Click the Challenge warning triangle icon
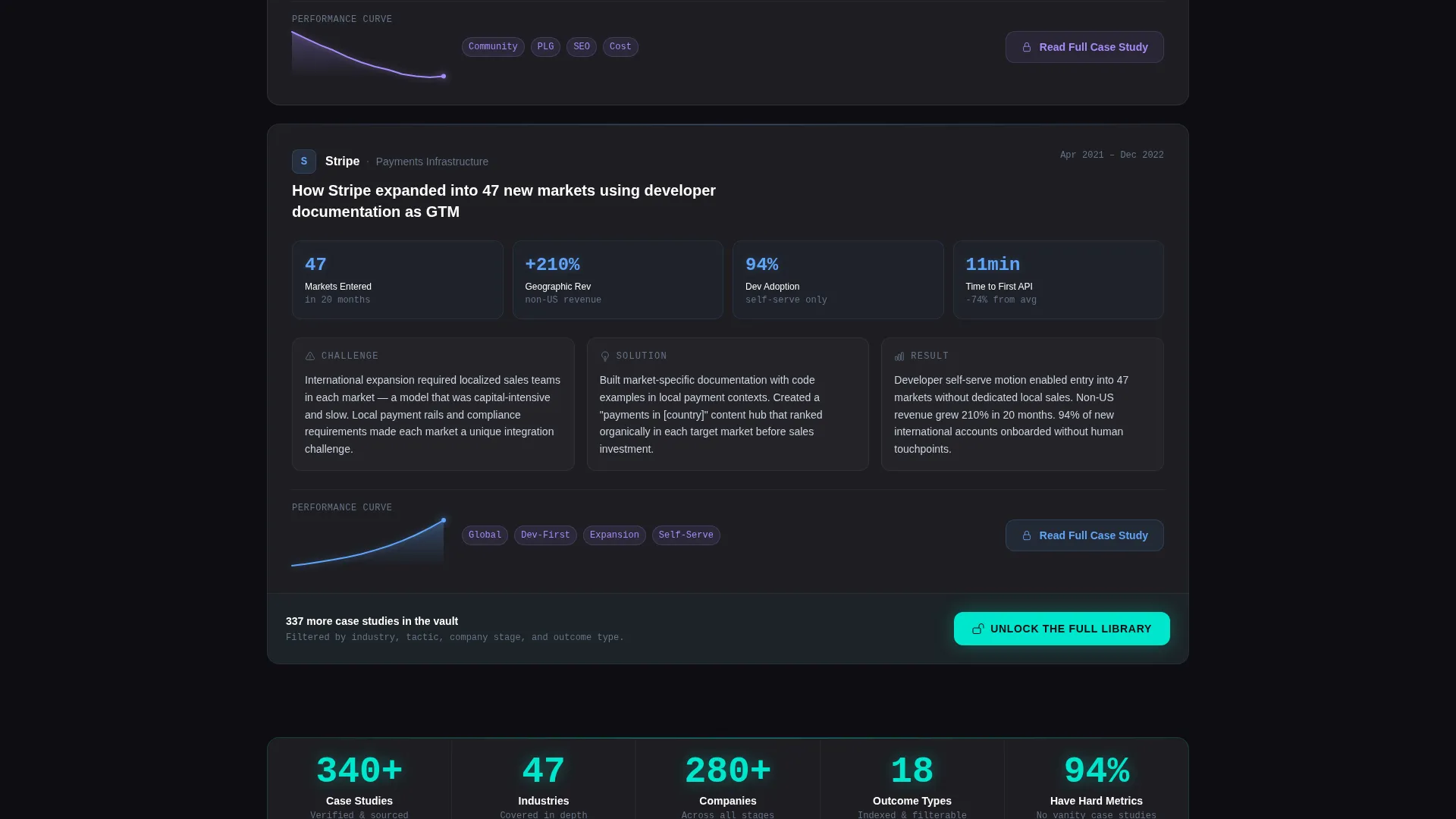This screenshot has height=819, width=1456. [310, 356]
